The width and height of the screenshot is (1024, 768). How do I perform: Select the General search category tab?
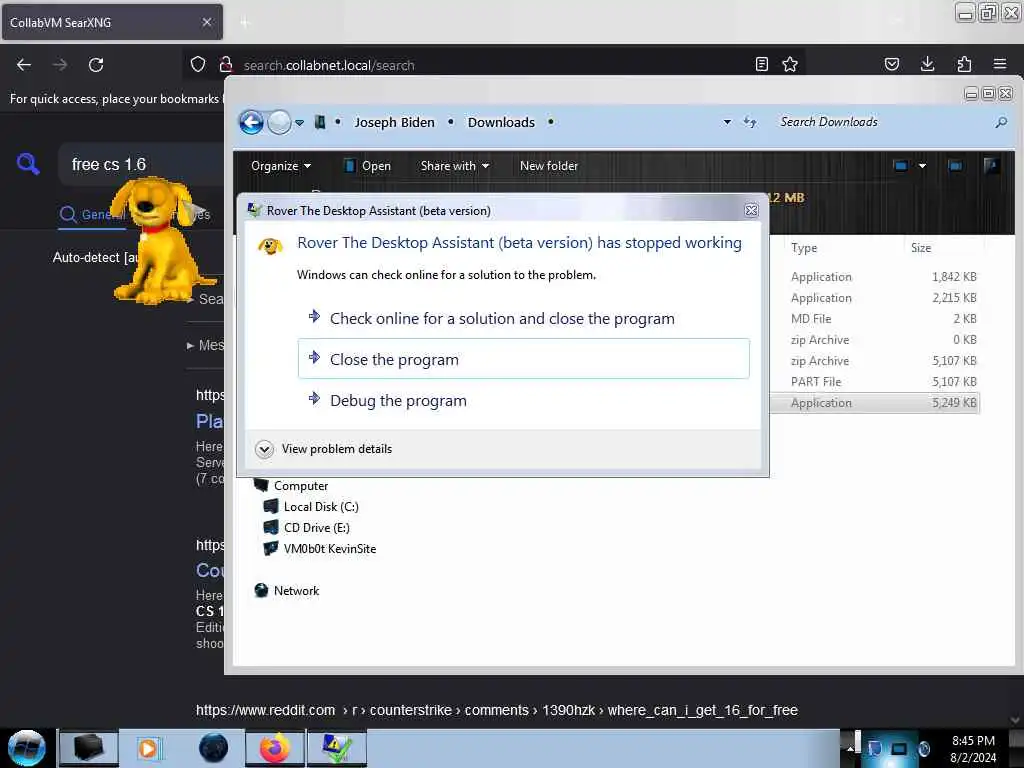point(92,214)
